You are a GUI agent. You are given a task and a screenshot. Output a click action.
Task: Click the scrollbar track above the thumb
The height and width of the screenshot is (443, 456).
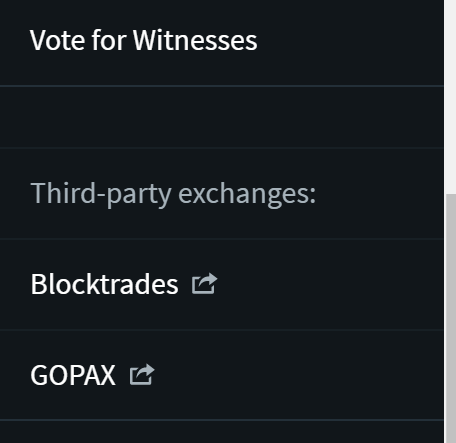point(451,97)
